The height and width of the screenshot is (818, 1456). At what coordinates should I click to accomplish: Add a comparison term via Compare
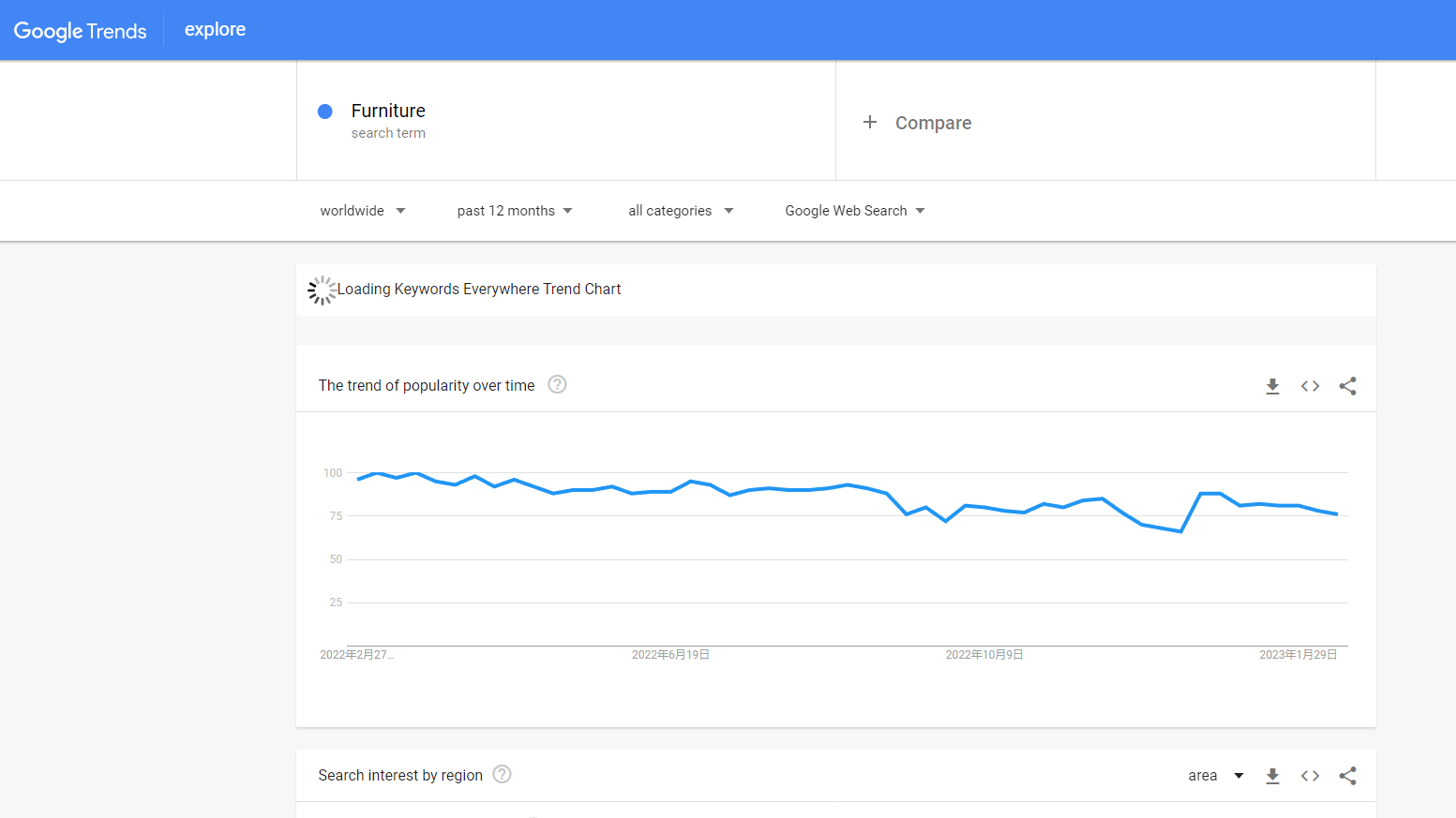(x=933, y=123)
